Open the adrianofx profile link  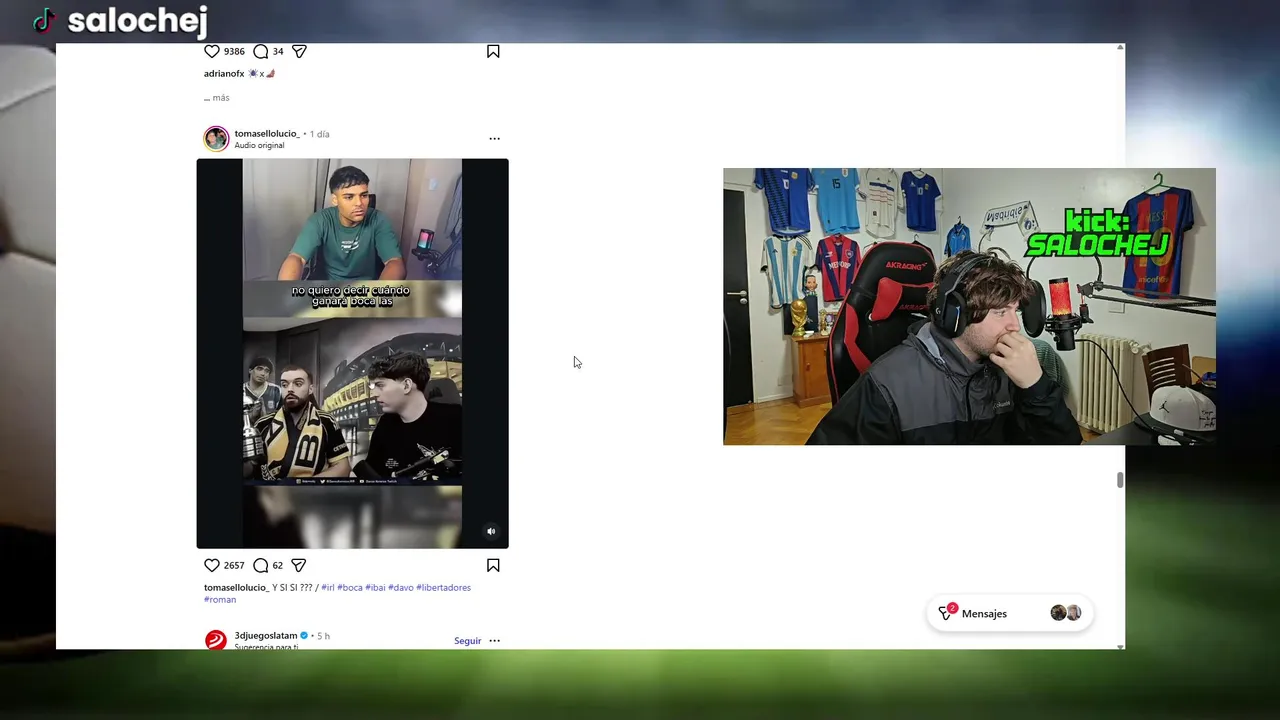224,74
